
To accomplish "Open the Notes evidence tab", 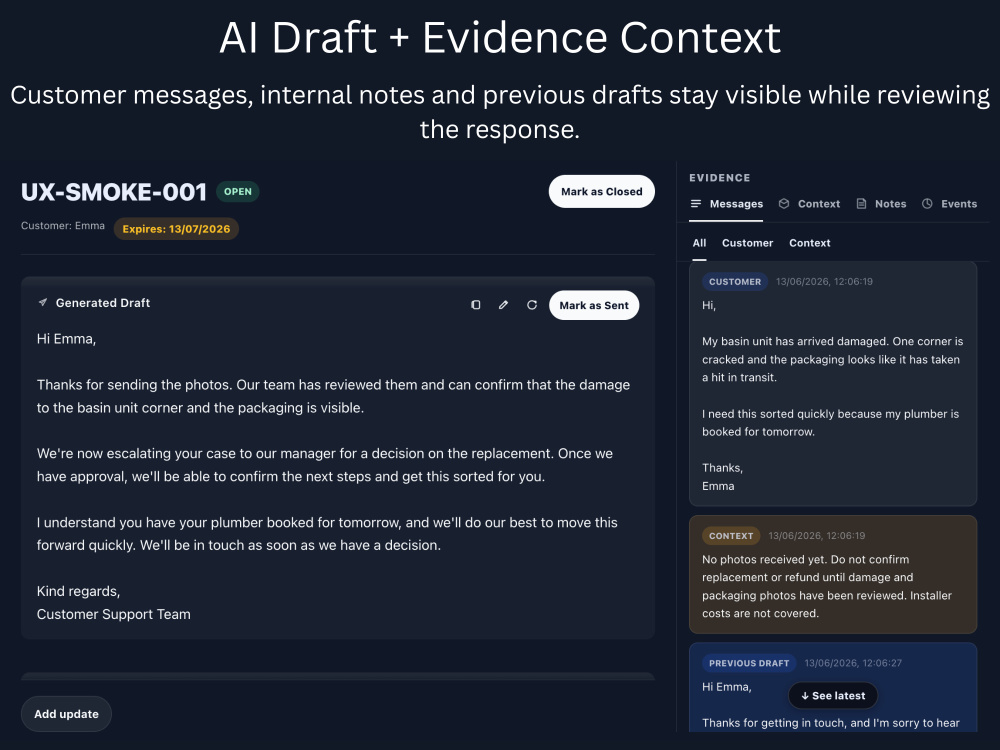I will pyautogui.click(x=881, y=204).
